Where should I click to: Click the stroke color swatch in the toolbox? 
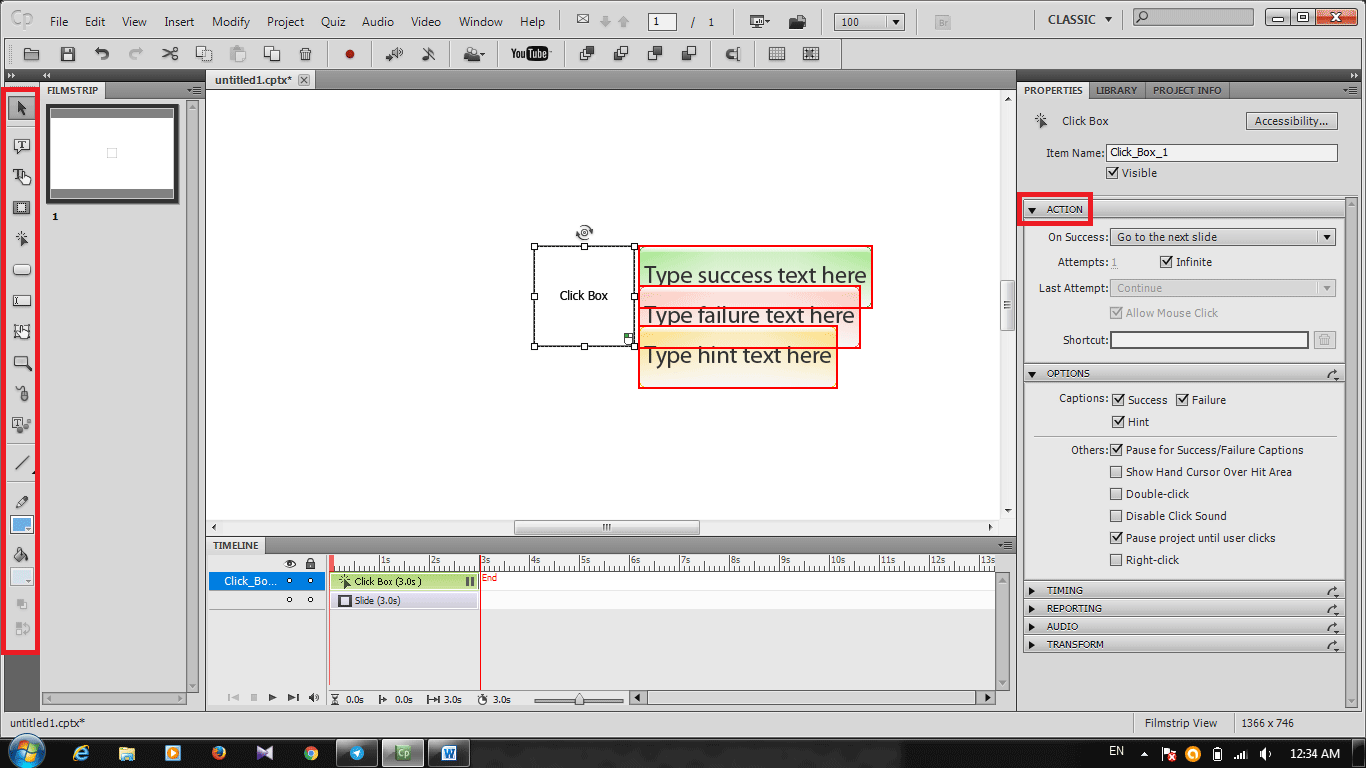[21, 524]
